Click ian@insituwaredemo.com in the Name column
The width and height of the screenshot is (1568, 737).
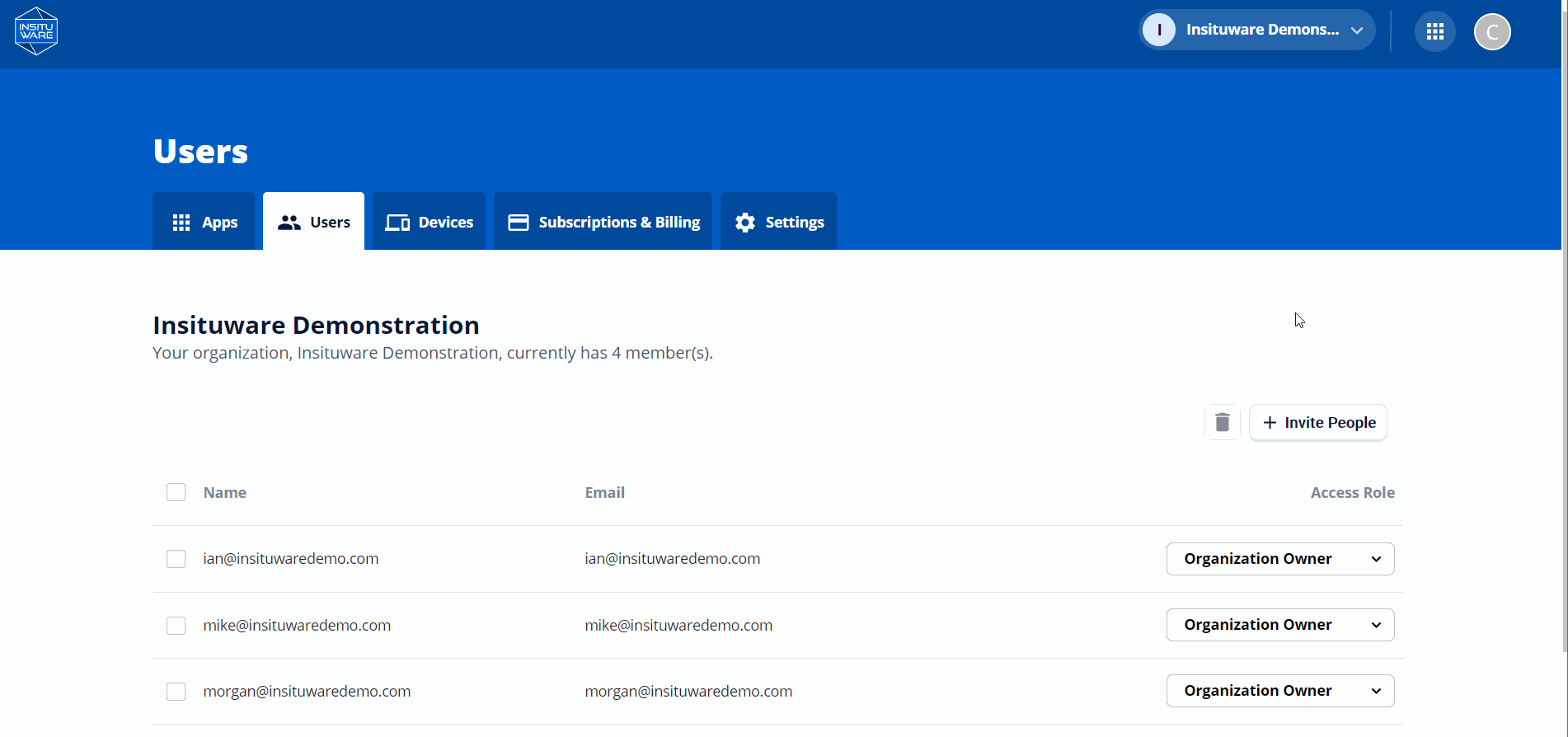point(291,558)
